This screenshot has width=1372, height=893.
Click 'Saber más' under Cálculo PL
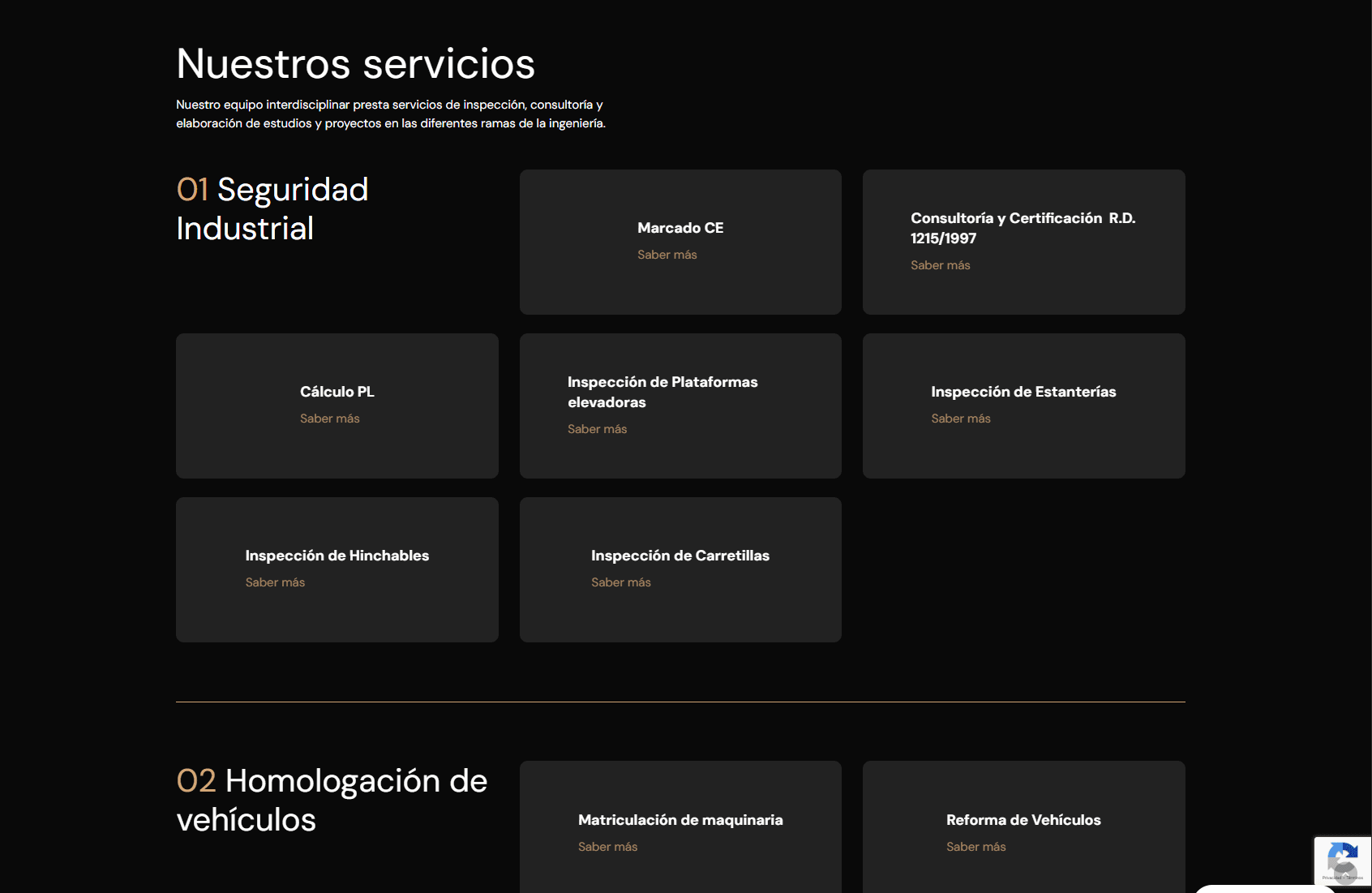(x=329, y=418)
